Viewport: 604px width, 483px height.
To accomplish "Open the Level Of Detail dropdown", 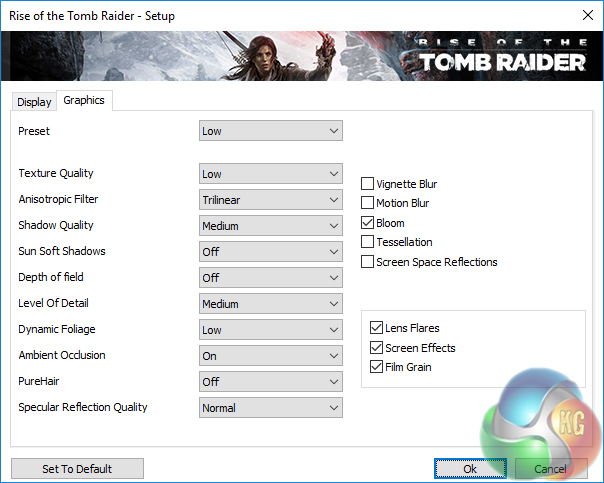I will (x=270, y=304).
